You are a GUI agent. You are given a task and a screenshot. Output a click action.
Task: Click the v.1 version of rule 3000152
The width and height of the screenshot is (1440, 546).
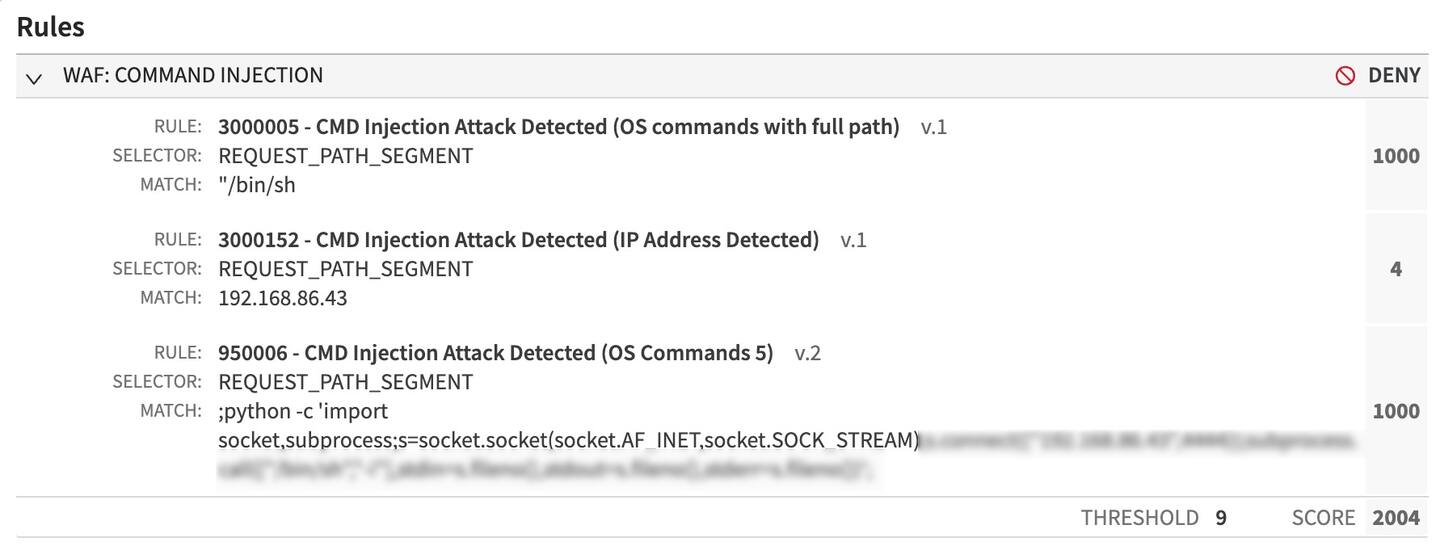[x=853, y=240]
